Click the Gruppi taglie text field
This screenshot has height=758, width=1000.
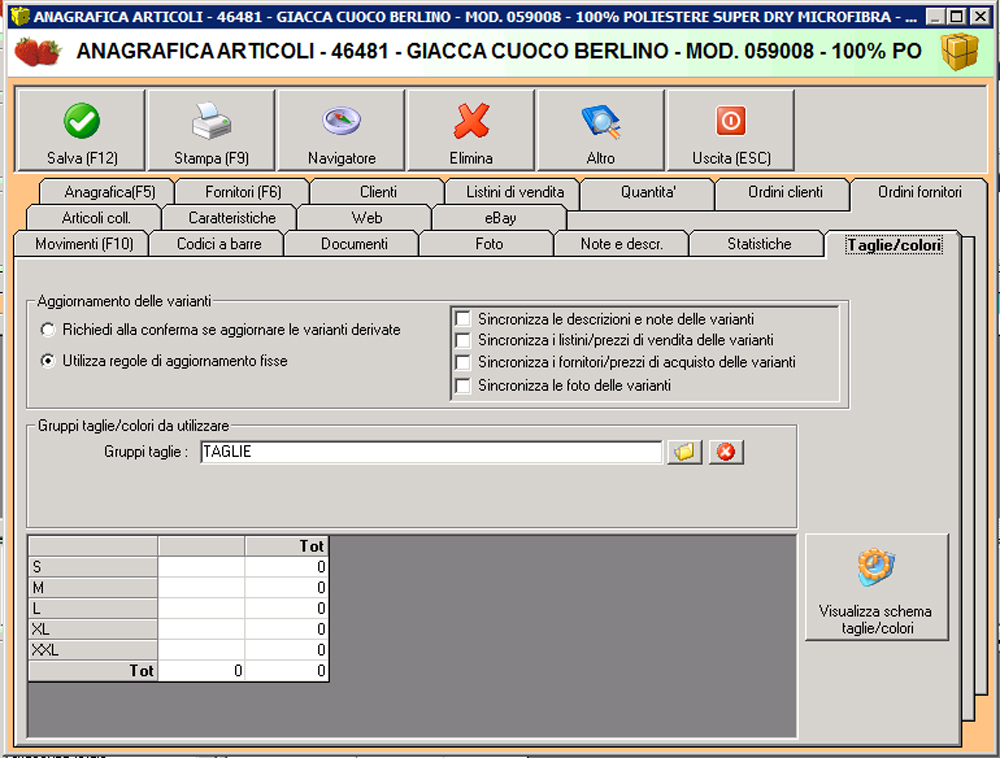click(x=430, y=452)
